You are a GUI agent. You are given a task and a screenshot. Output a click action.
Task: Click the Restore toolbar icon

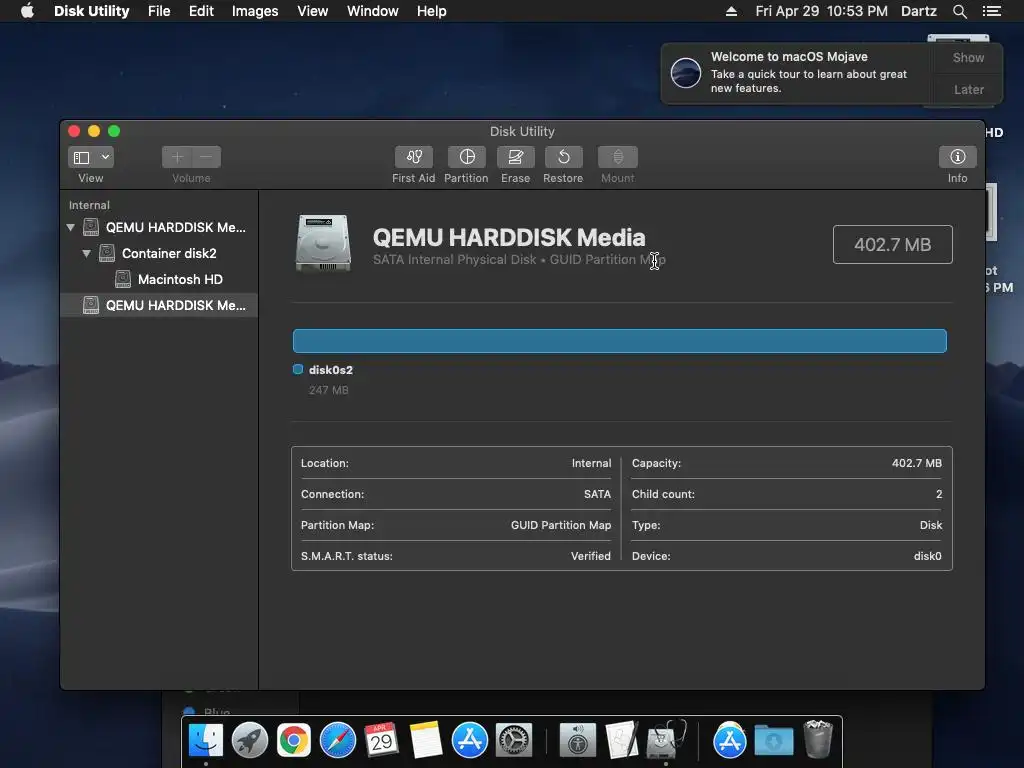point(563,157)
